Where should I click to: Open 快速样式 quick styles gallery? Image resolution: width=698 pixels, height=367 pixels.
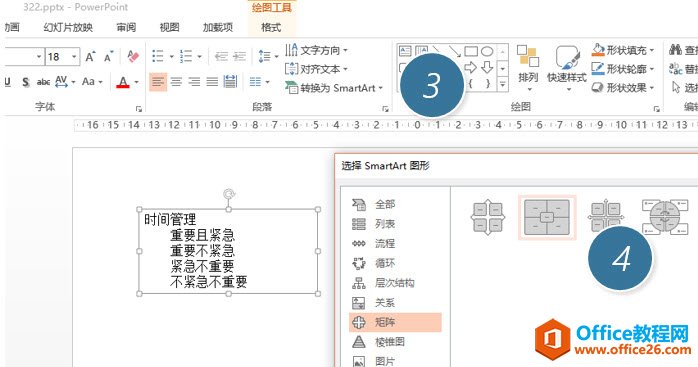click(x=567, y=67)
